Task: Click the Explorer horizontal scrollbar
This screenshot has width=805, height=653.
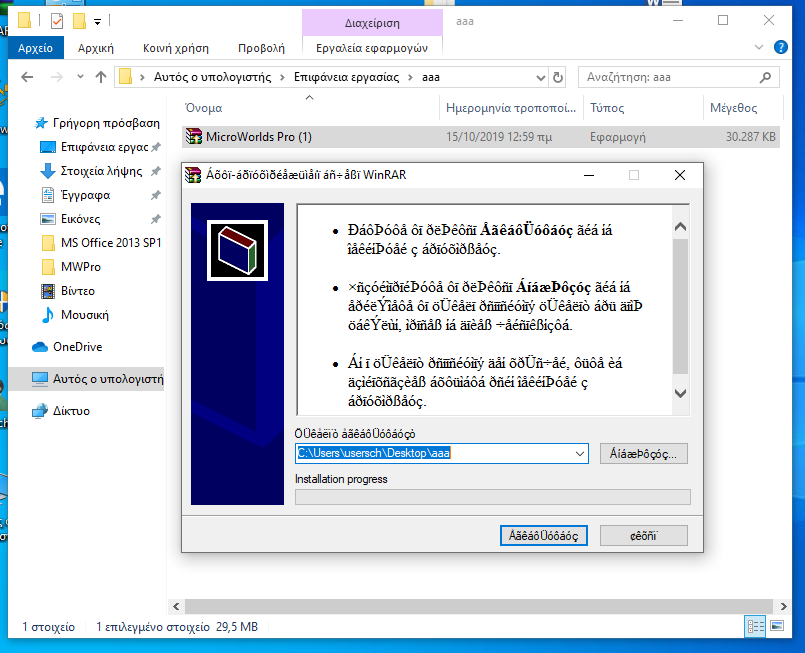Action: point(478,606)
